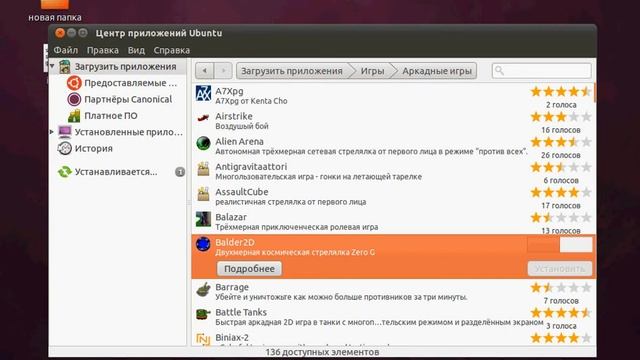This screenshot has height=360, width=640.
Task: Click the Balder2D install progress bar
Action: coord(560,245)
